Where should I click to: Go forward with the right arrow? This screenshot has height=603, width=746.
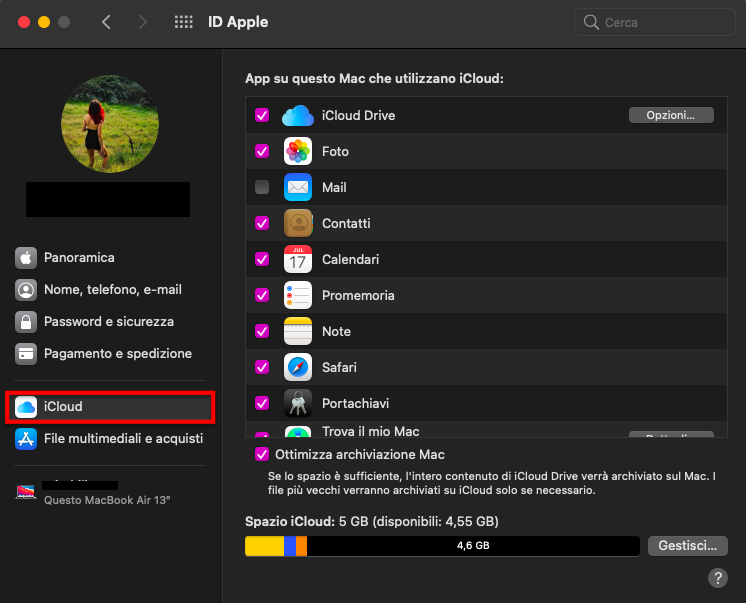pyautogui.click(x=142, y=22)
